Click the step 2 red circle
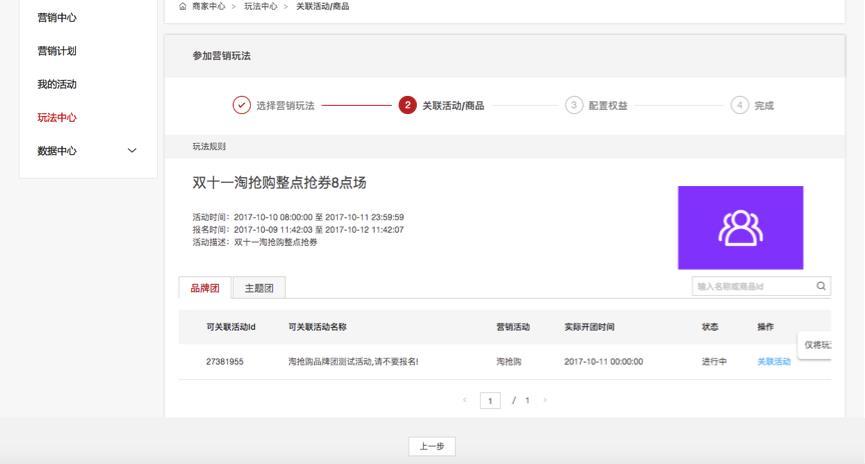Image resolution: width=865 pixels, height=464 pixels. 407,105
